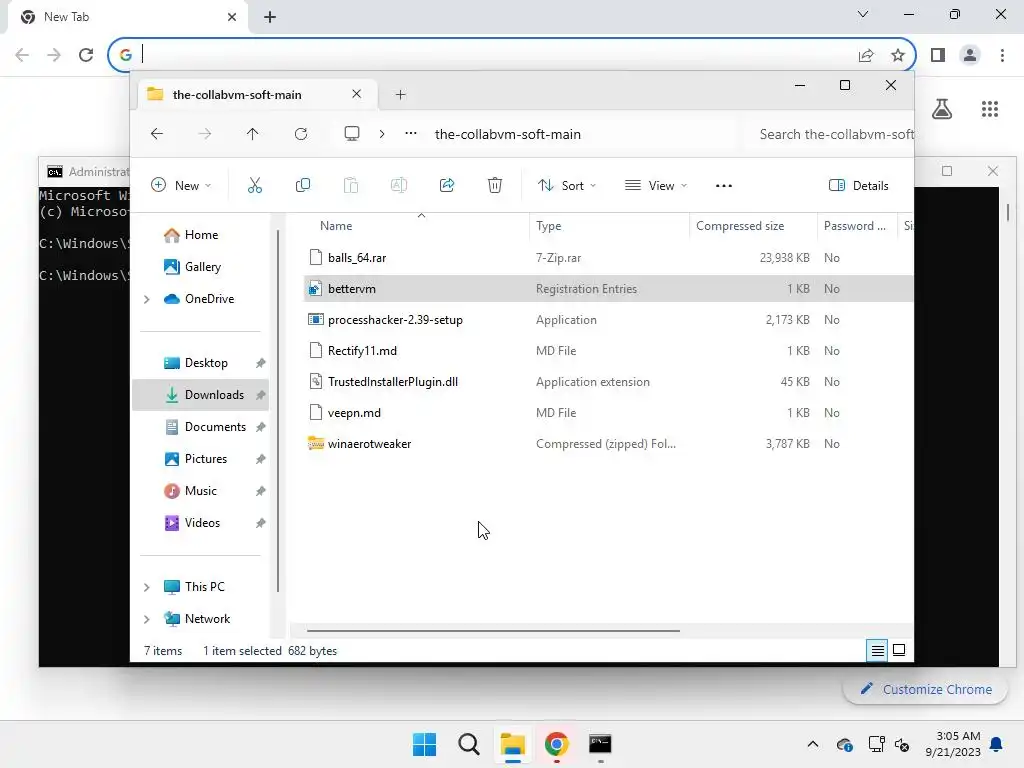
Task: Refresh the Explorer folder view
Action: [301, 134]
